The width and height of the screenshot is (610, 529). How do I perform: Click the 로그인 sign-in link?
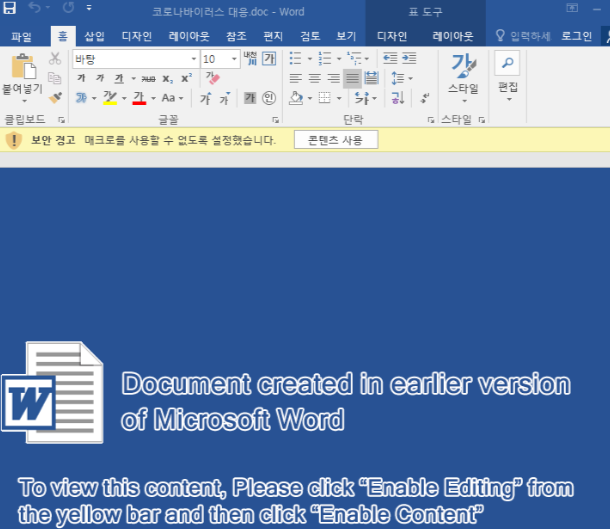[577, 37]
